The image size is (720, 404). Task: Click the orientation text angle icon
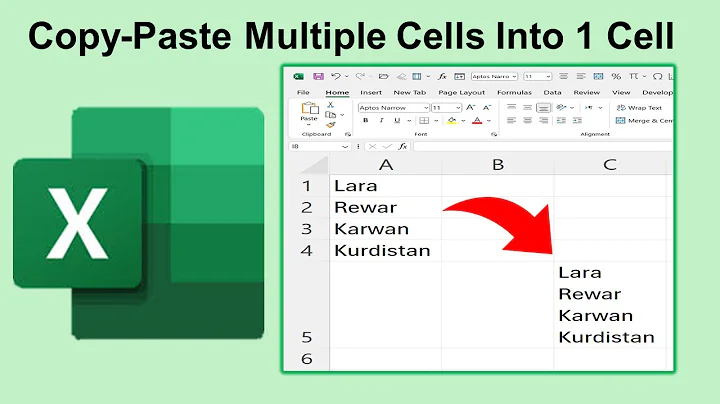click(x=561, y=107)
